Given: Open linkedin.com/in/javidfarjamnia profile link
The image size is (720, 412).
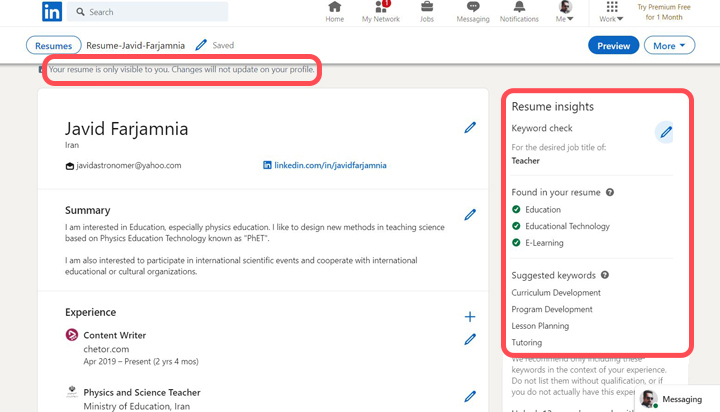Looking at the screenshot, I should [330, 165].
